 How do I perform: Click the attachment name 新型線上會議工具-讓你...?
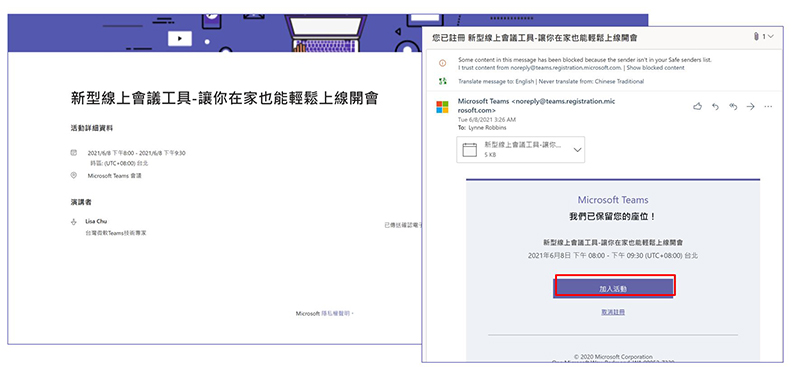coord(523,144)
